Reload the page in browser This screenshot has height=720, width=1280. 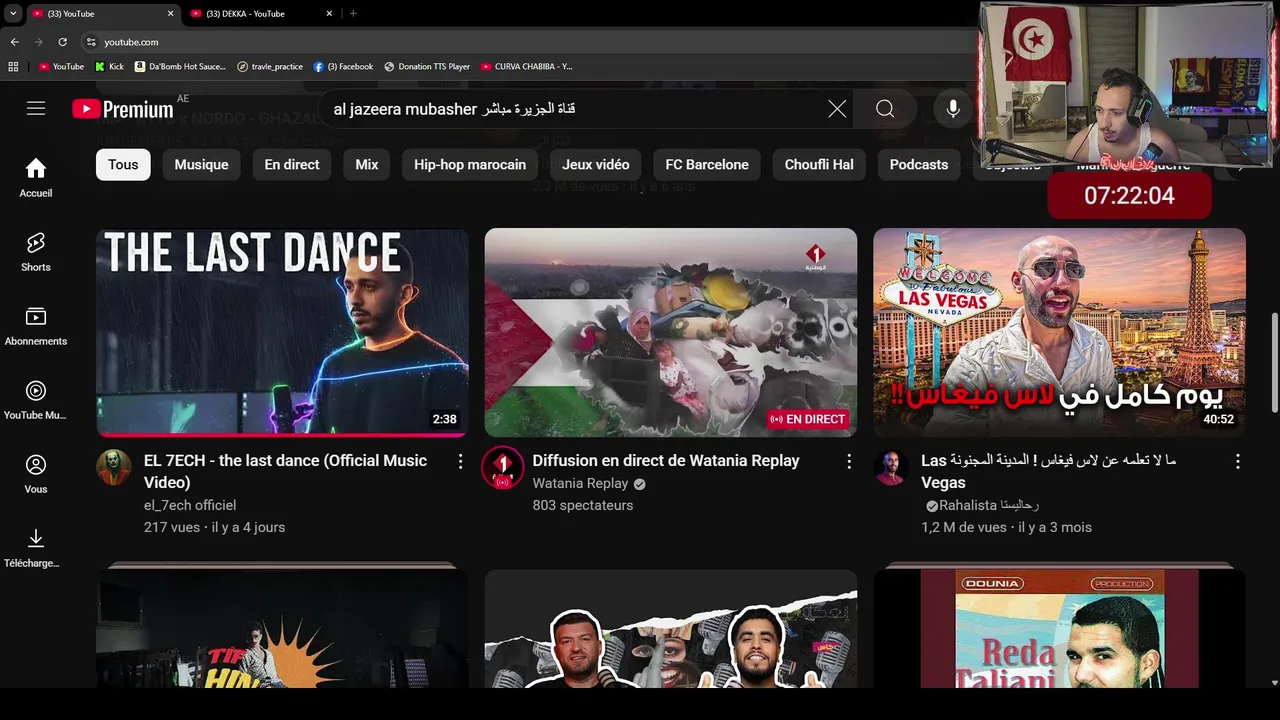point(62,42)
